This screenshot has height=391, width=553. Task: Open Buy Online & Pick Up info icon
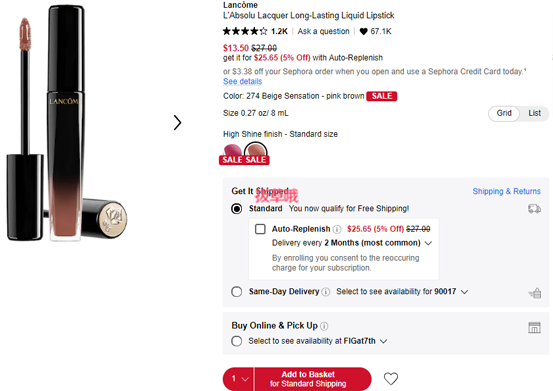coord(324,326)
